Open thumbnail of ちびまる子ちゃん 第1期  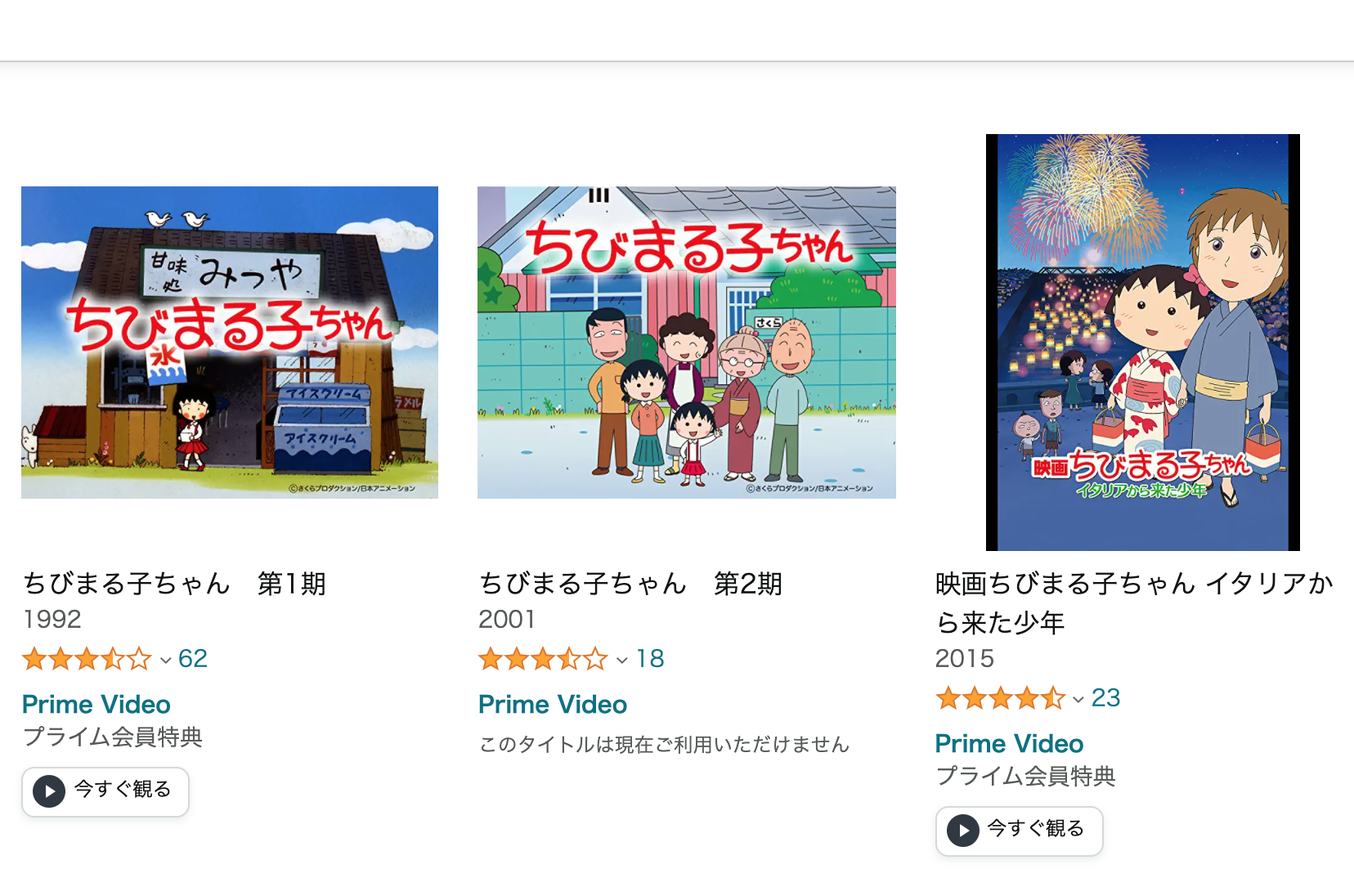coord(230,343)
